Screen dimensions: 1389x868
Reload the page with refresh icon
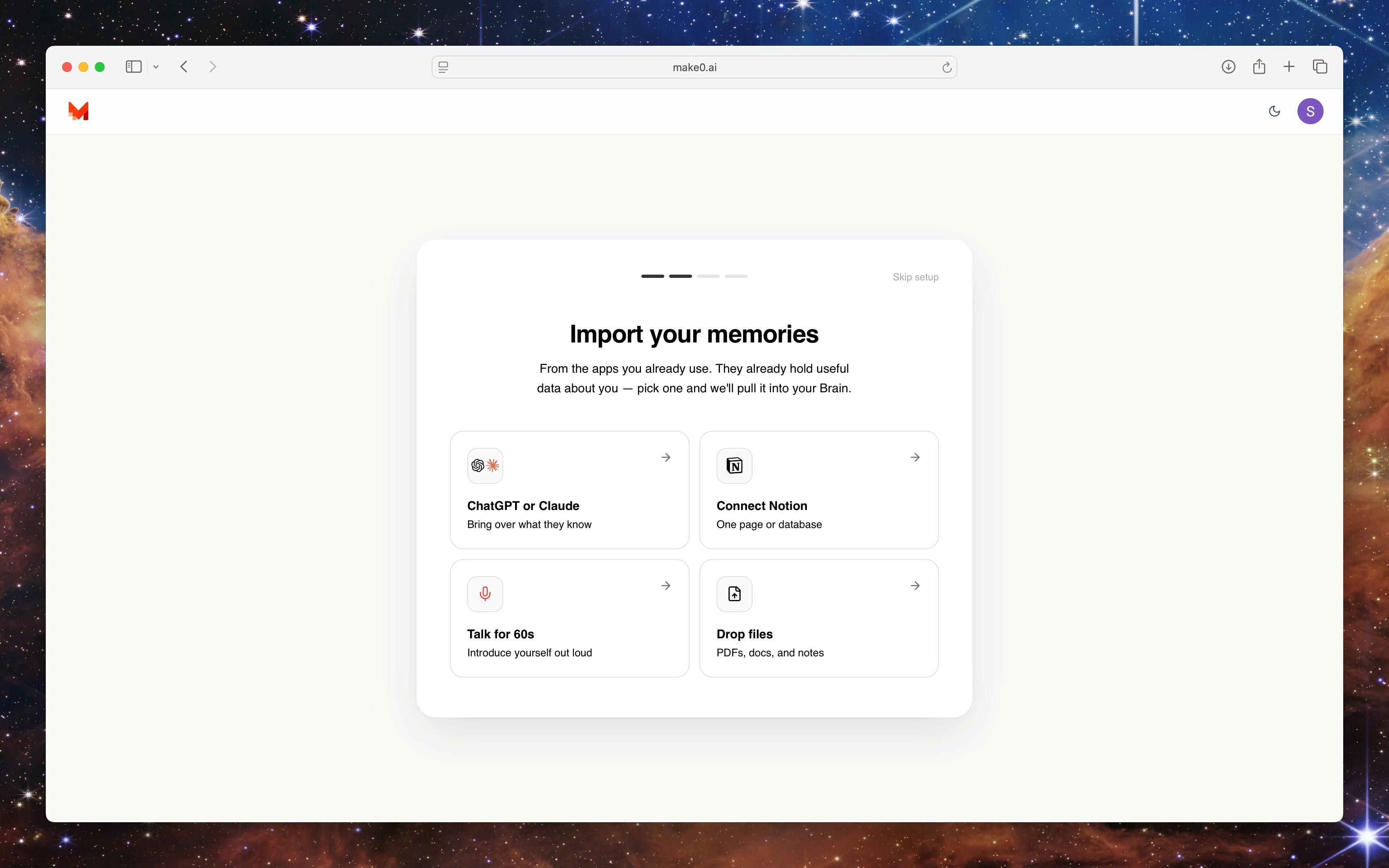946,68
